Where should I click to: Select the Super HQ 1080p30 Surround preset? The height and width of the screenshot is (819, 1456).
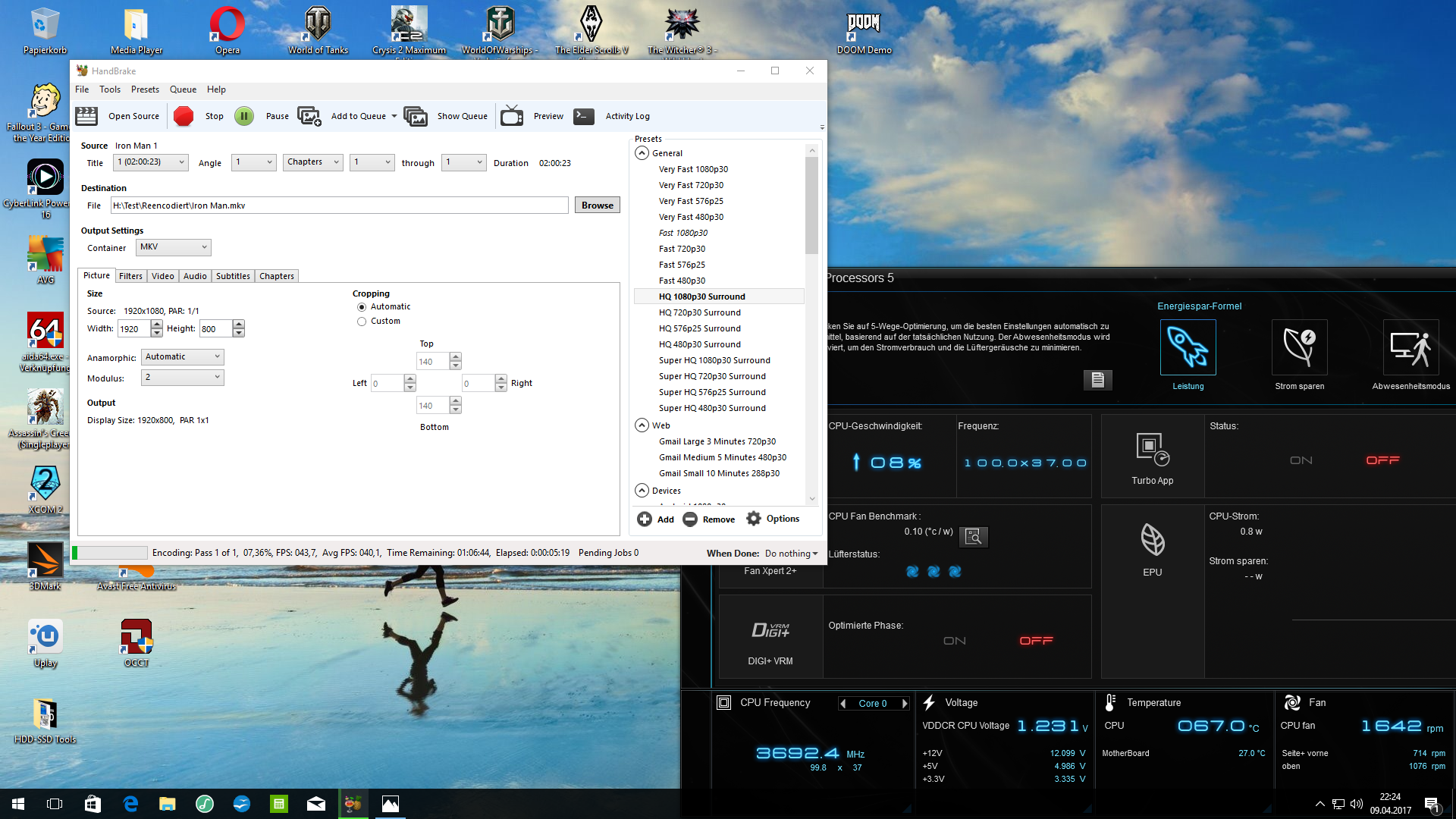click(x=714, y=360)
